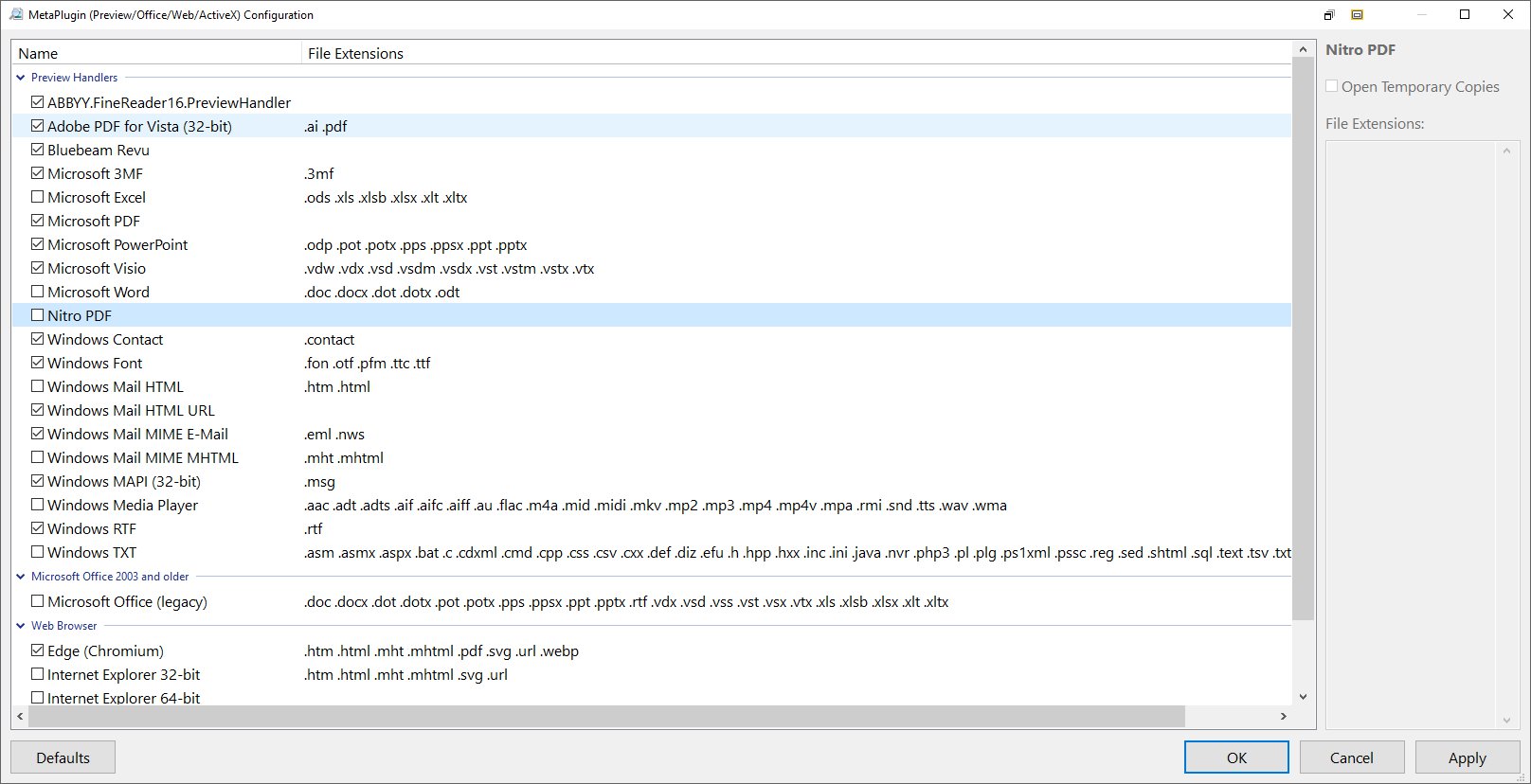Click the Defaults button
Screen dimensions: 1531x784
(63, 757)
